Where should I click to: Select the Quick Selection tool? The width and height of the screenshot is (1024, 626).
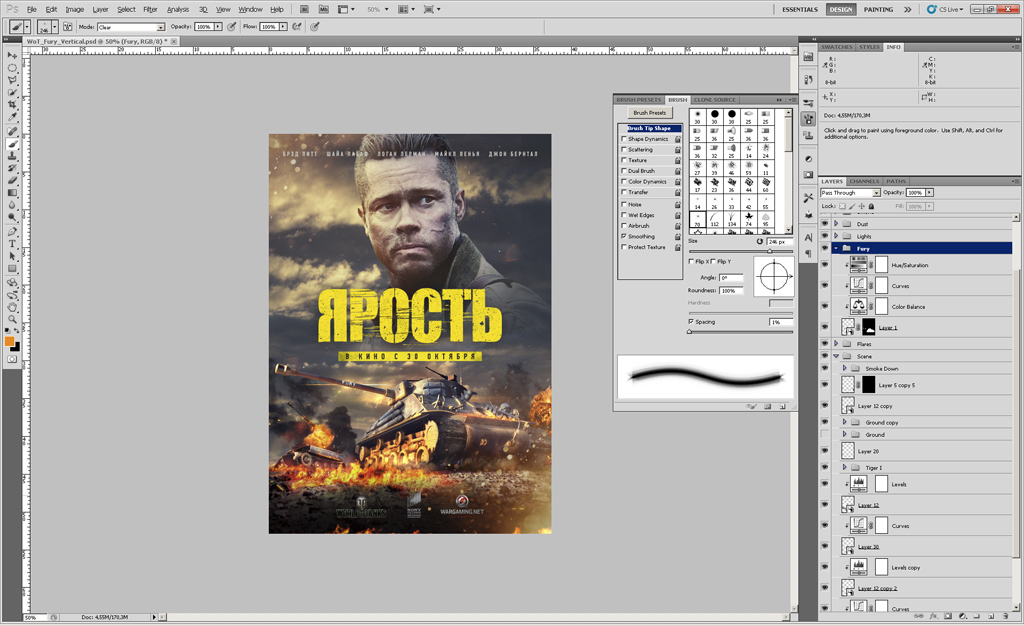(x=12, y=93)
